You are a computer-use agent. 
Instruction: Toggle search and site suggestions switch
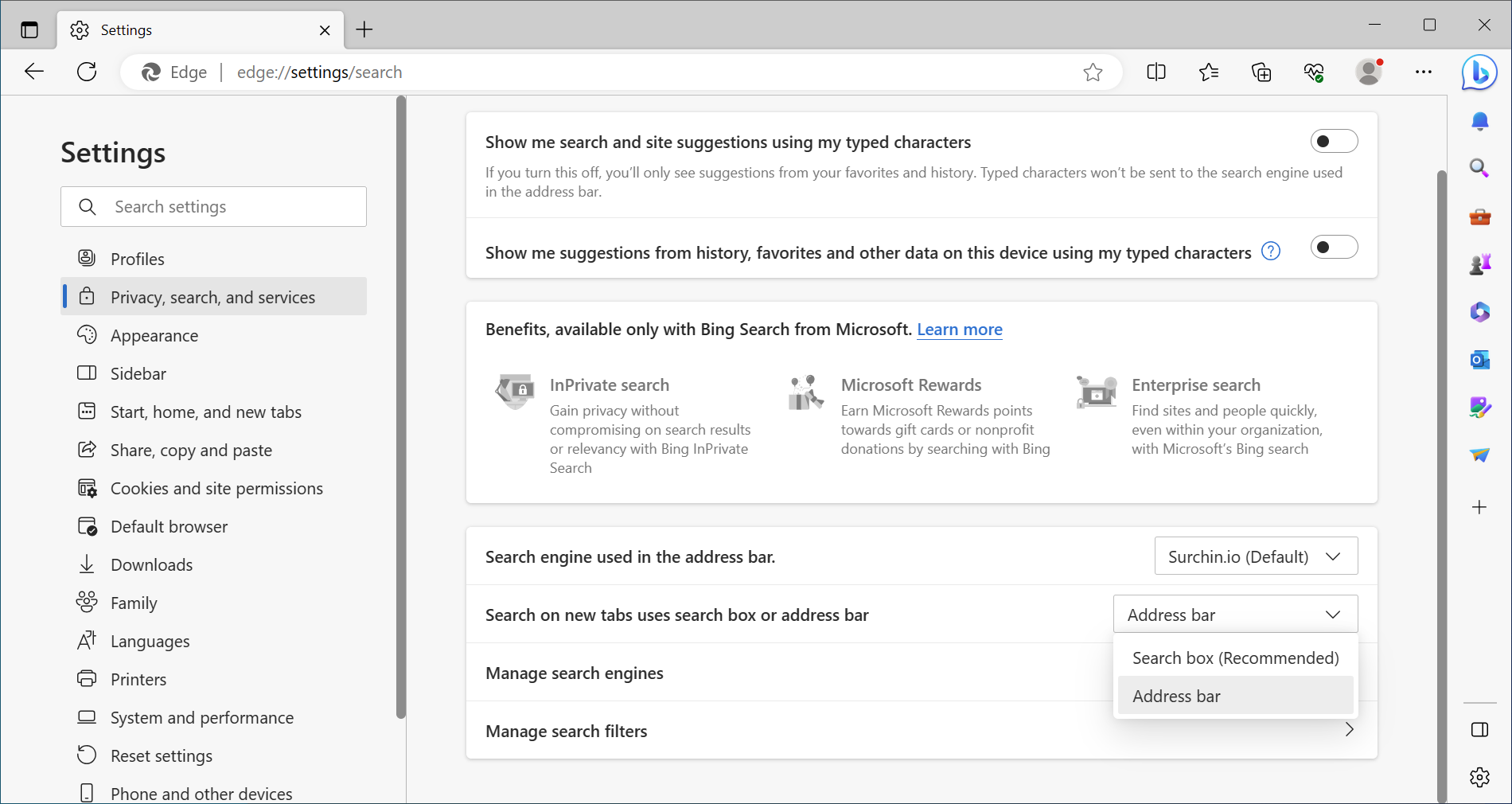(1334, 141)
